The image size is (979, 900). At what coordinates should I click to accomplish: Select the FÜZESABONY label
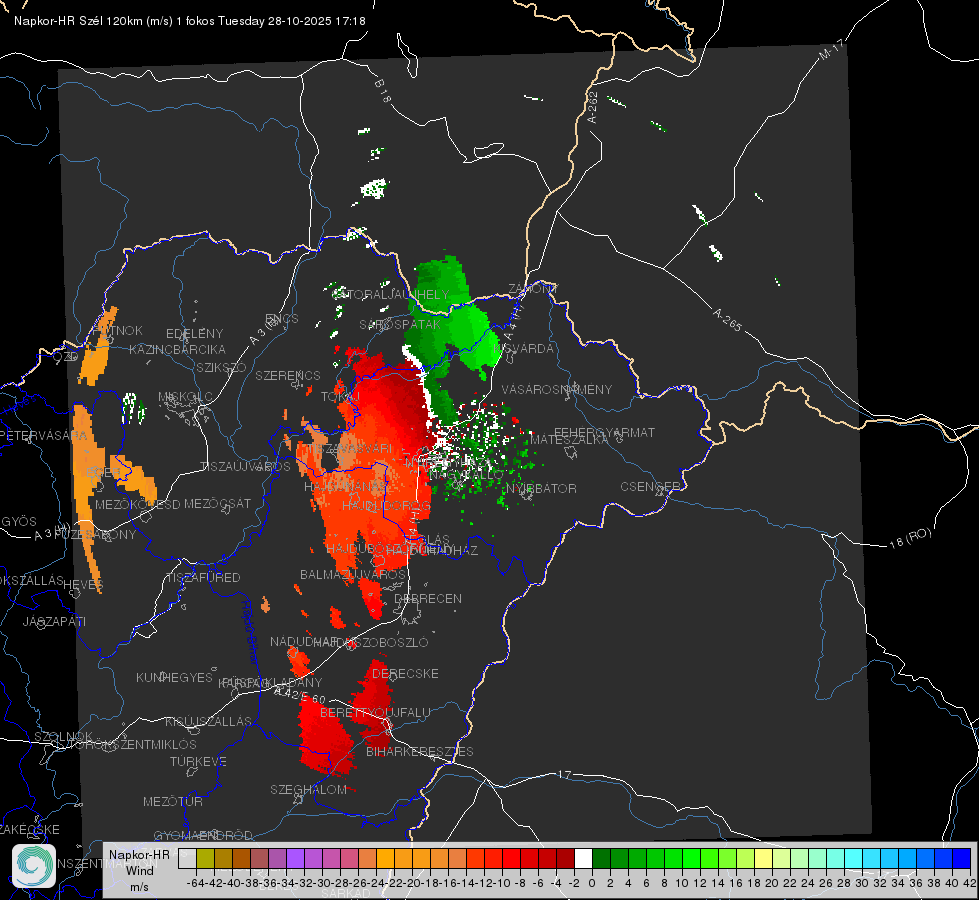[95, 534]
